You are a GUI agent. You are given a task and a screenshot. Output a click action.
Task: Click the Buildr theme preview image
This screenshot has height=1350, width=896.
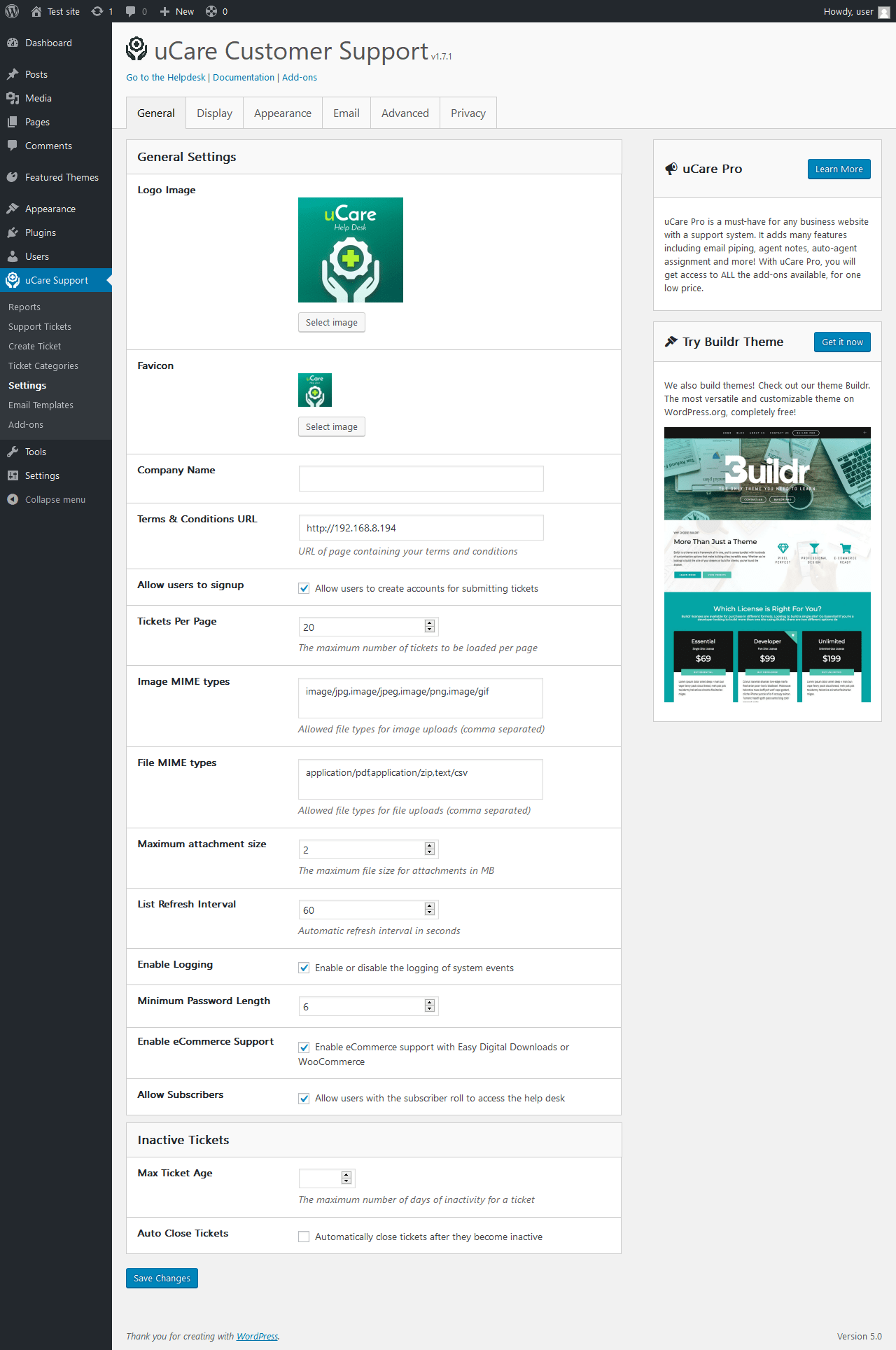pos(767,564)
